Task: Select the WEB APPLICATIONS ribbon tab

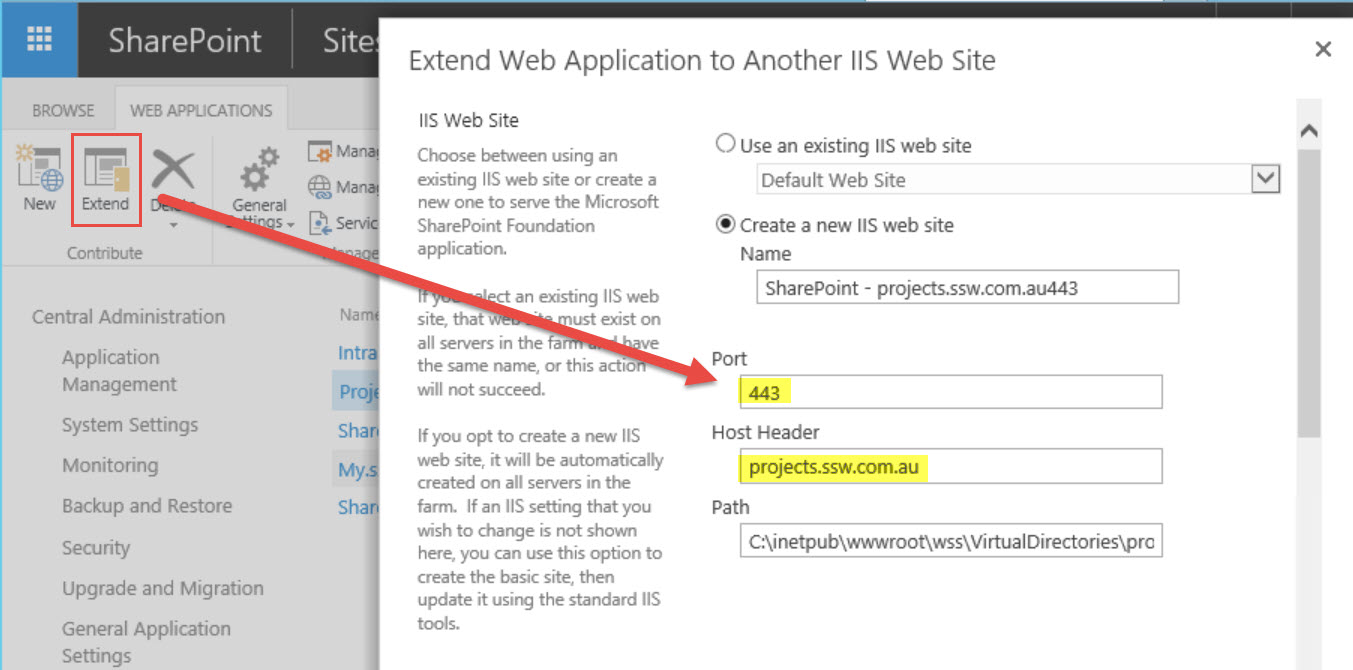Action: click(x=201, y=110)
